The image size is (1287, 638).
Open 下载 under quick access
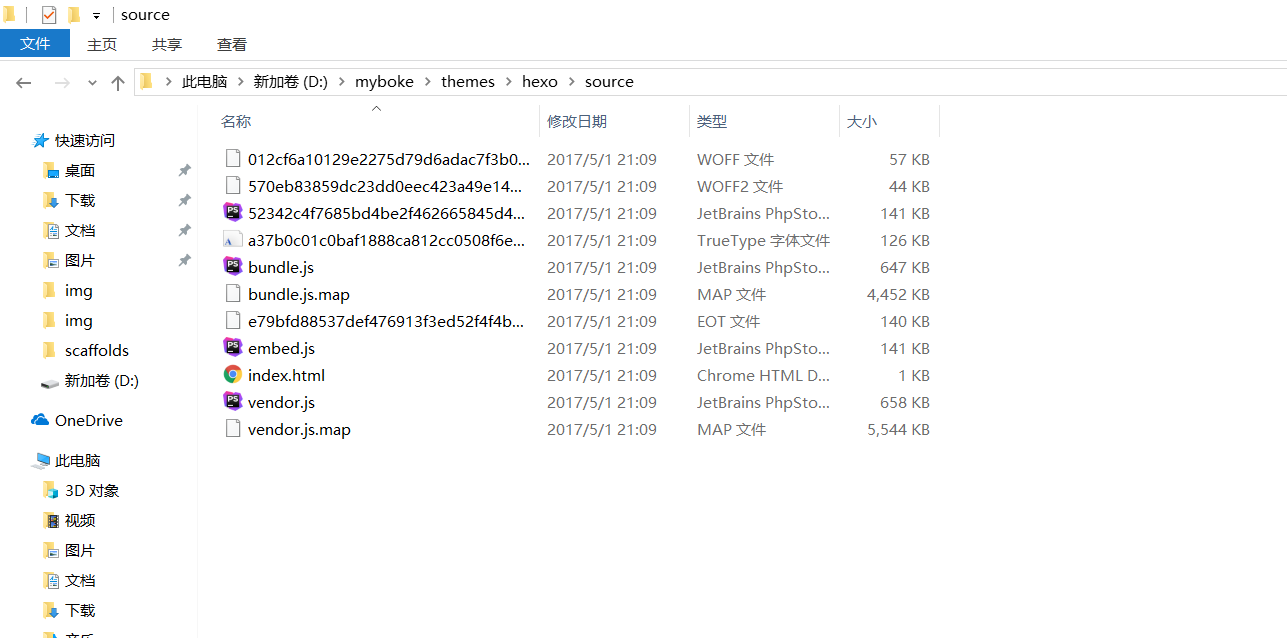point(80,201)
